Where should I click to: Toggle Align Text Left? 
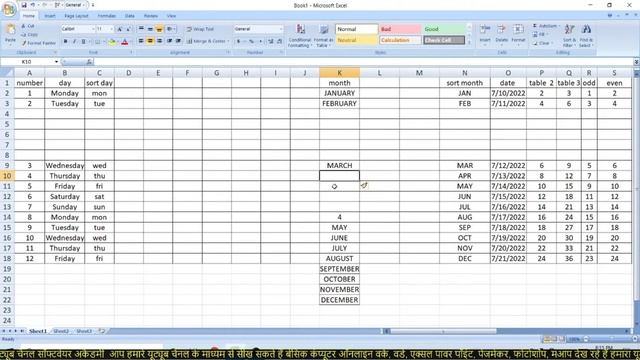point(141,41)
